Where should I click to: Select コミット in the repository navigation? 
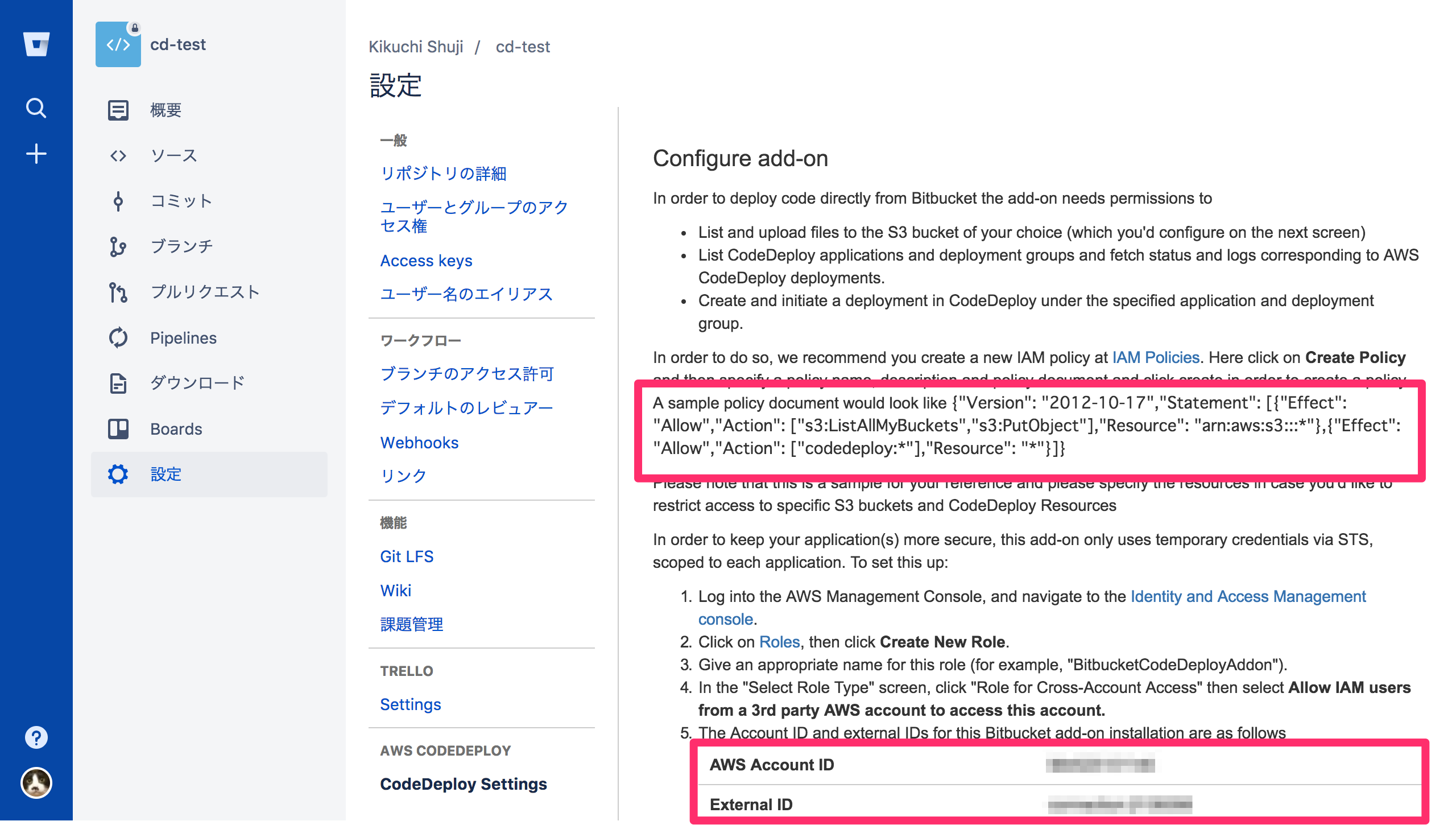[181, 200]
